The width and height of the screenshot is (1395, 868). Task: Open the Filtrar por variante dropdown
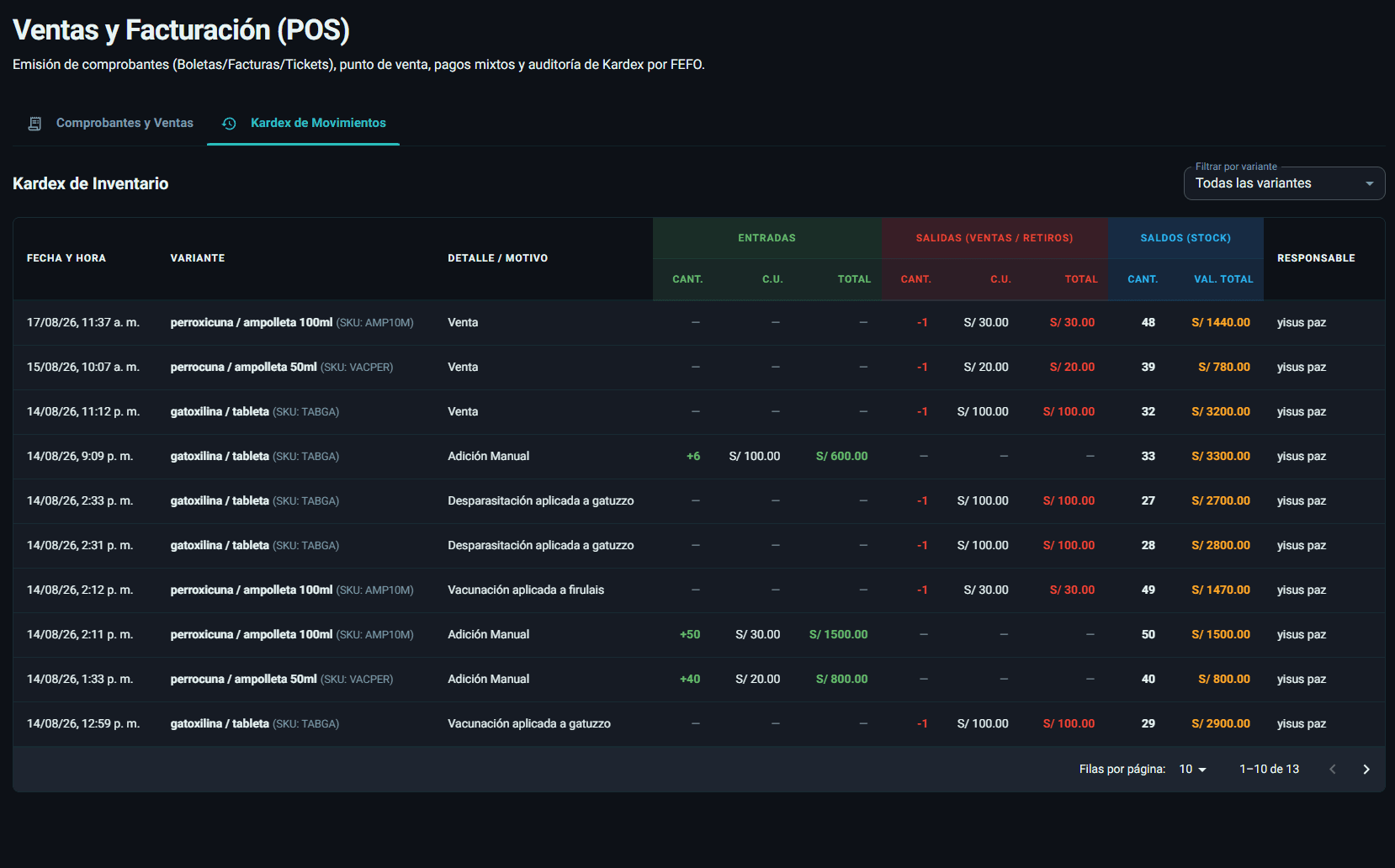point(1284,183)
